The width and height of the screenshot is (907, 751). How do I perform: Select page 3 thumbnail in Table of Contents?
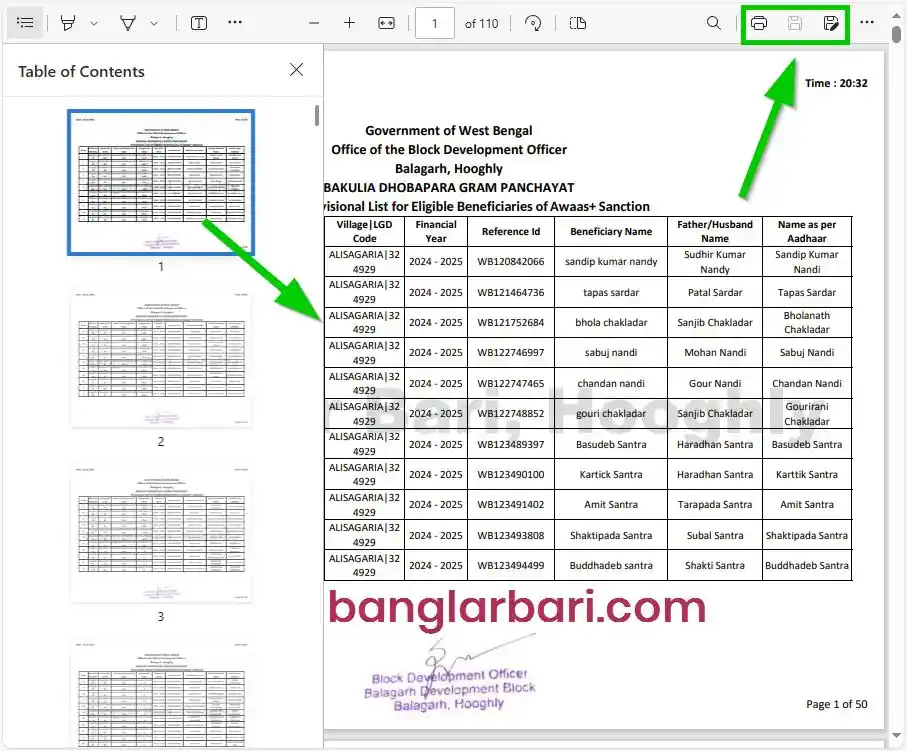tap(161, 533)
